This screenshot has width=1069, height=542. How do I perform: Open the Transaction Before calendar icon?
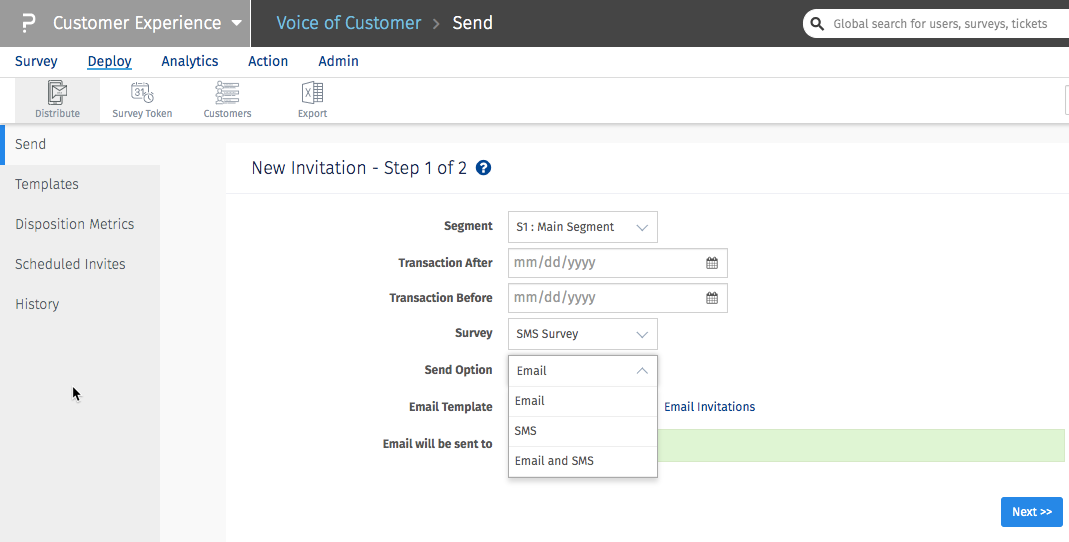712,298
